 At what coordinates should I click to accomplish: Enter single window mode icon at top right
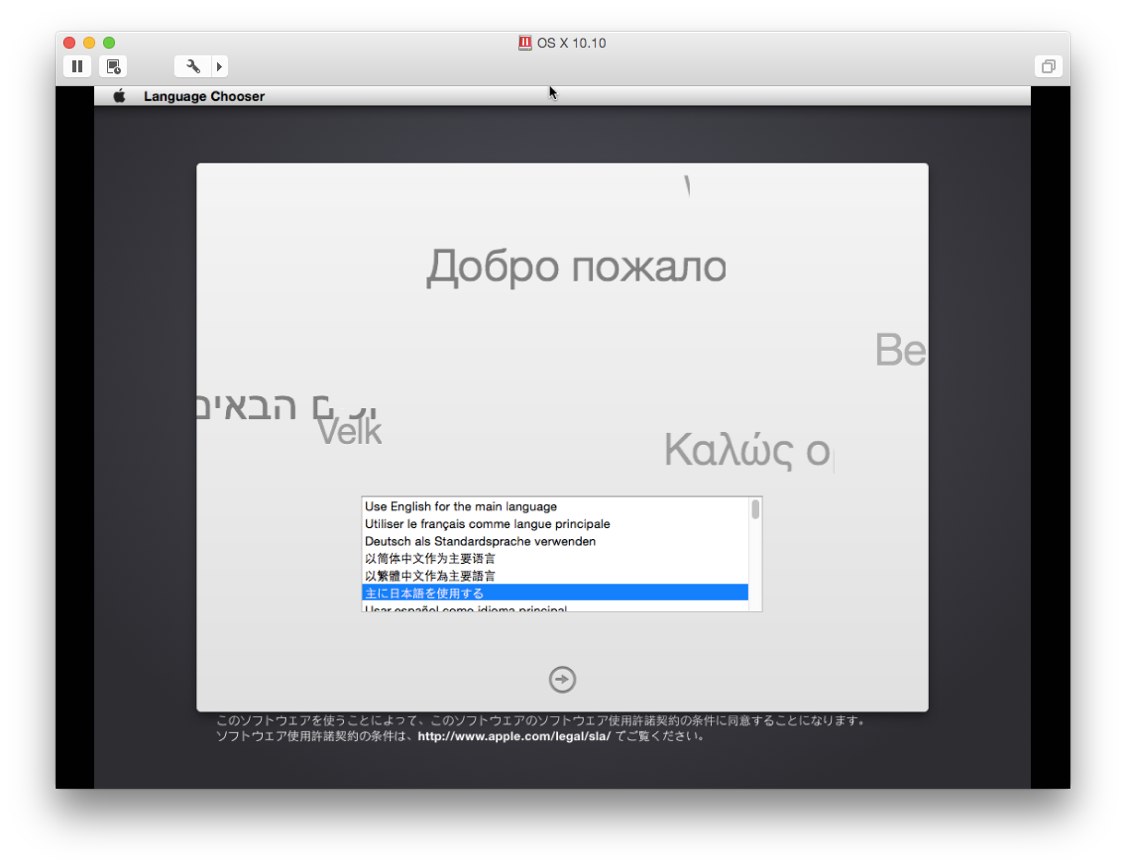1048,66
